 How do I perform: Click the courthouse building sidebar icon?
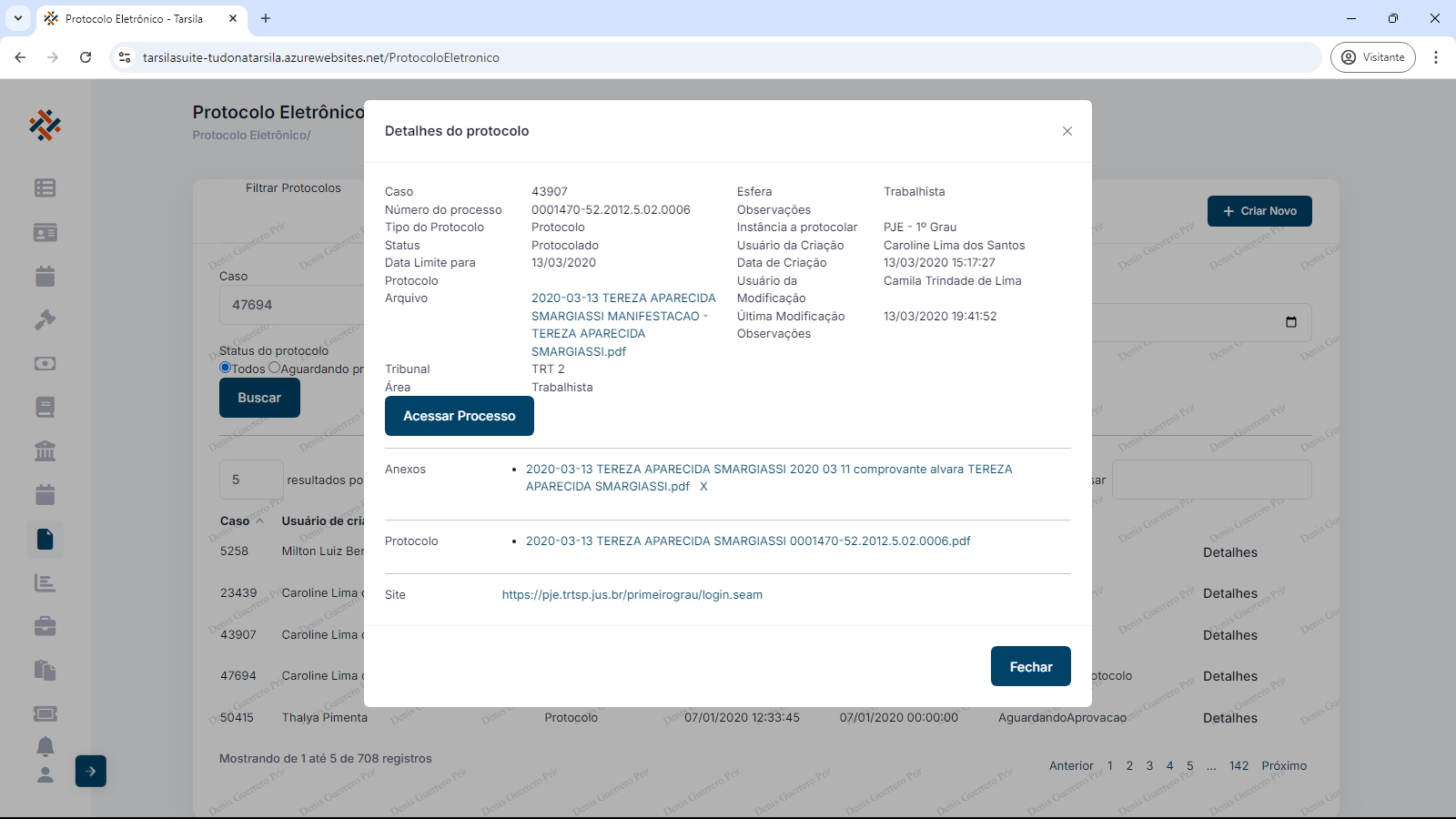[45, 450]
